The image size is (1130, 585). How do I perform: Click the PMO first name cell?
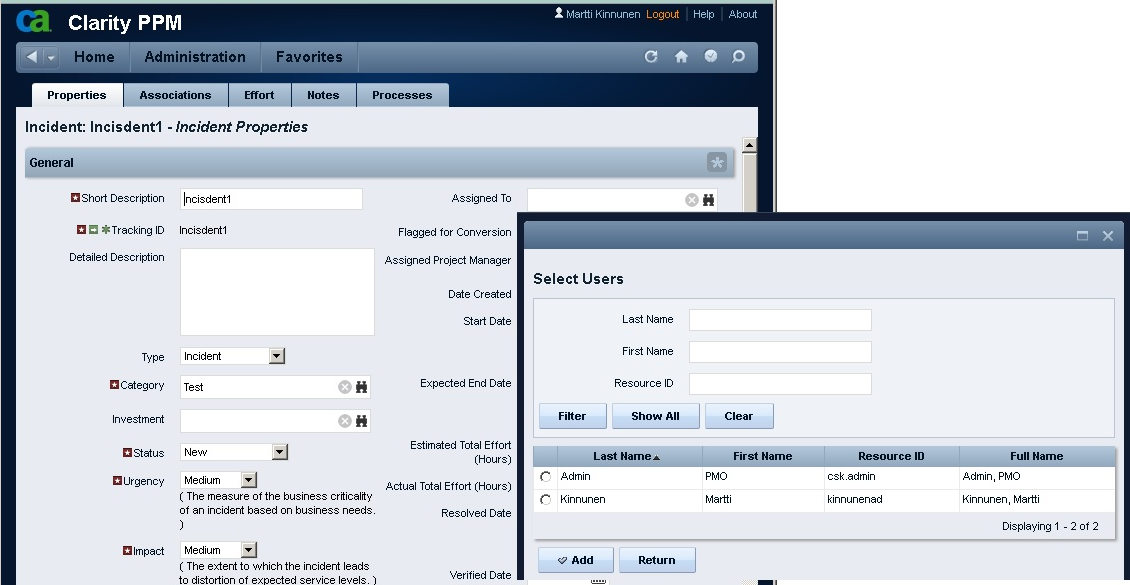click(x=762, y=477)
